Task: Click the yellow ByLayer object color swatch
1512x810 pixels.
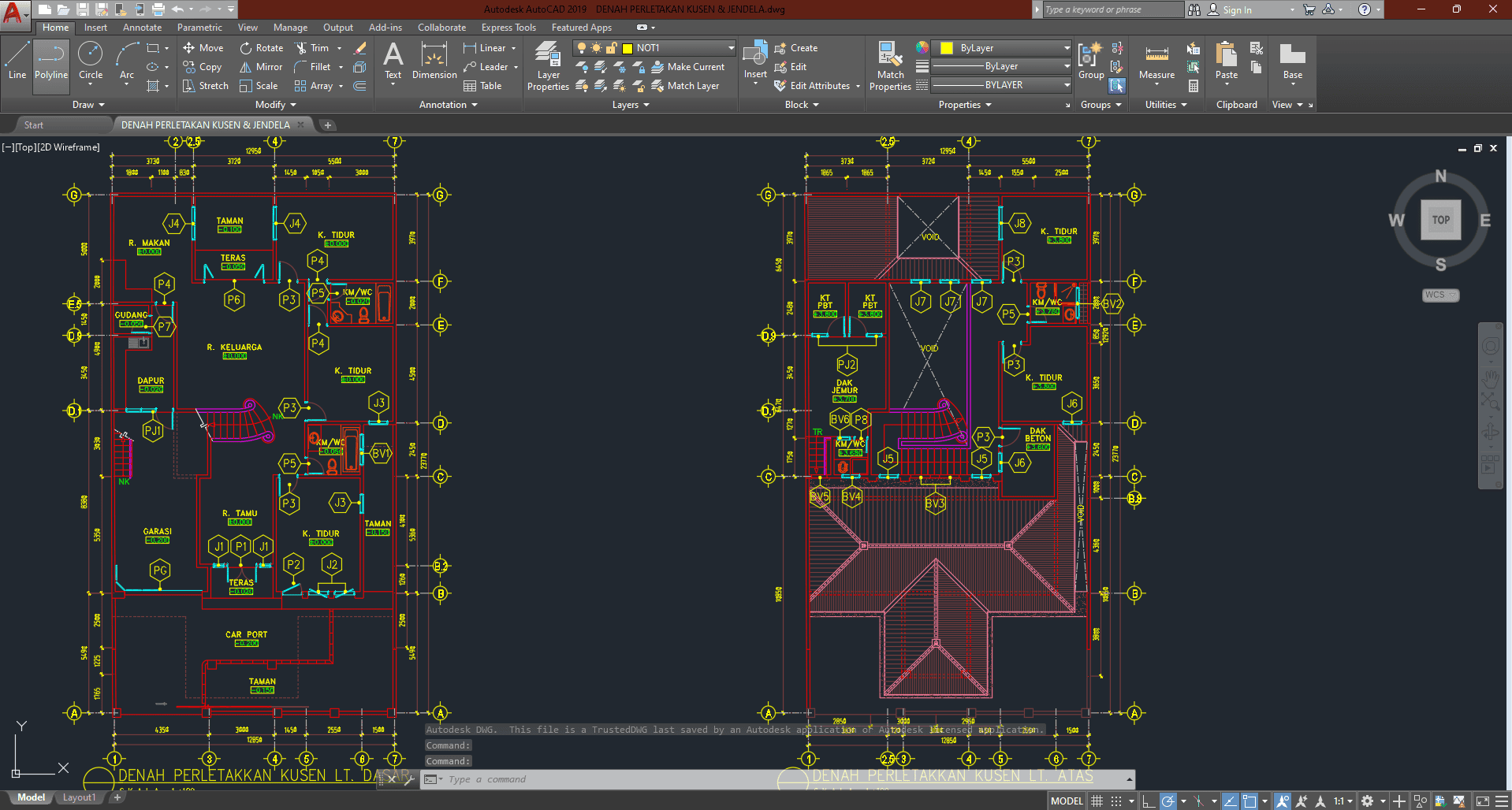Action: (947, 48)
